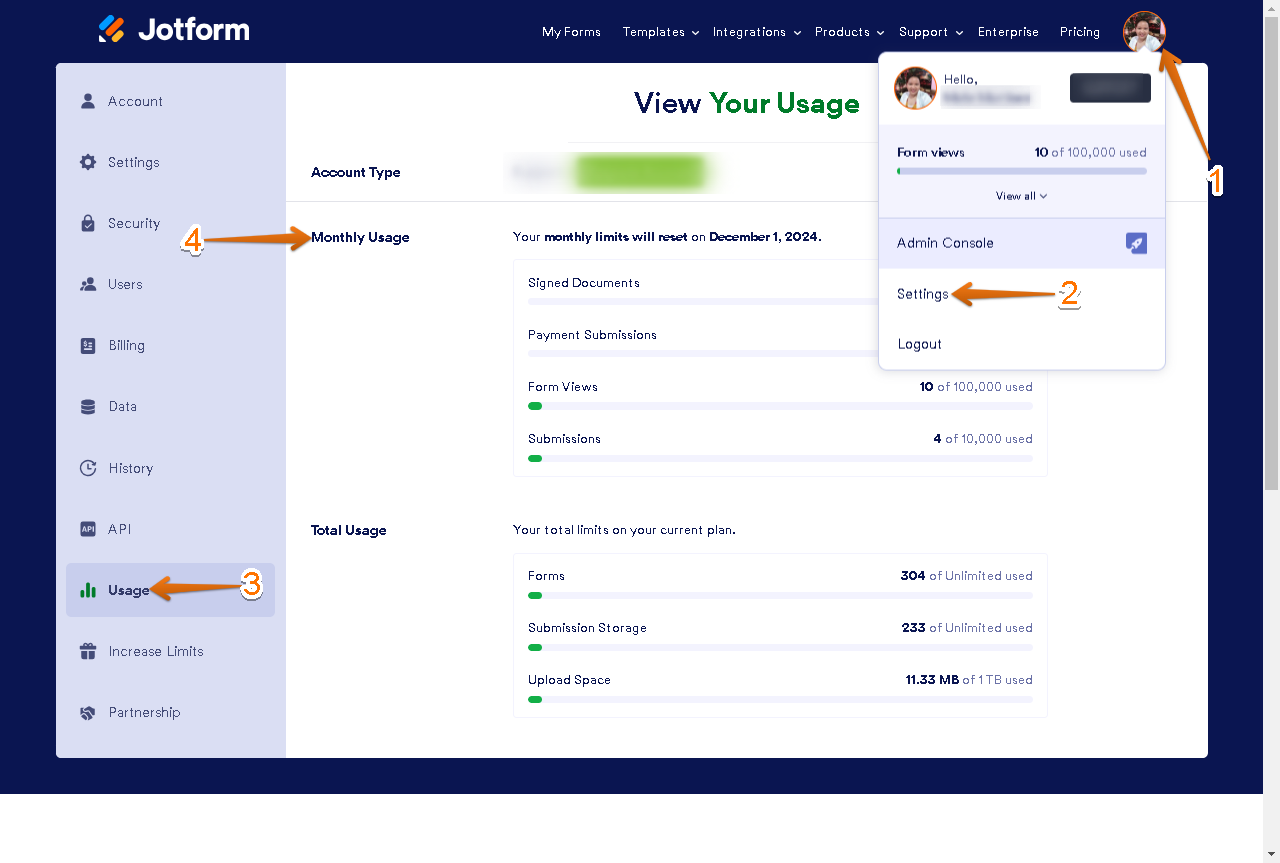
Task: Click the Data database icon
Action: click(x=88, y=406)
